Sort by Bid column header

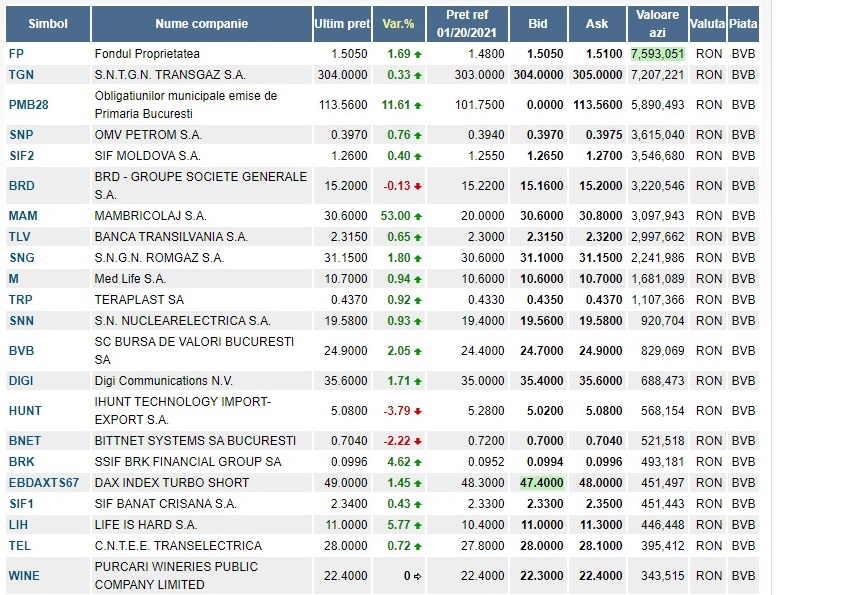tap(538, 24)
